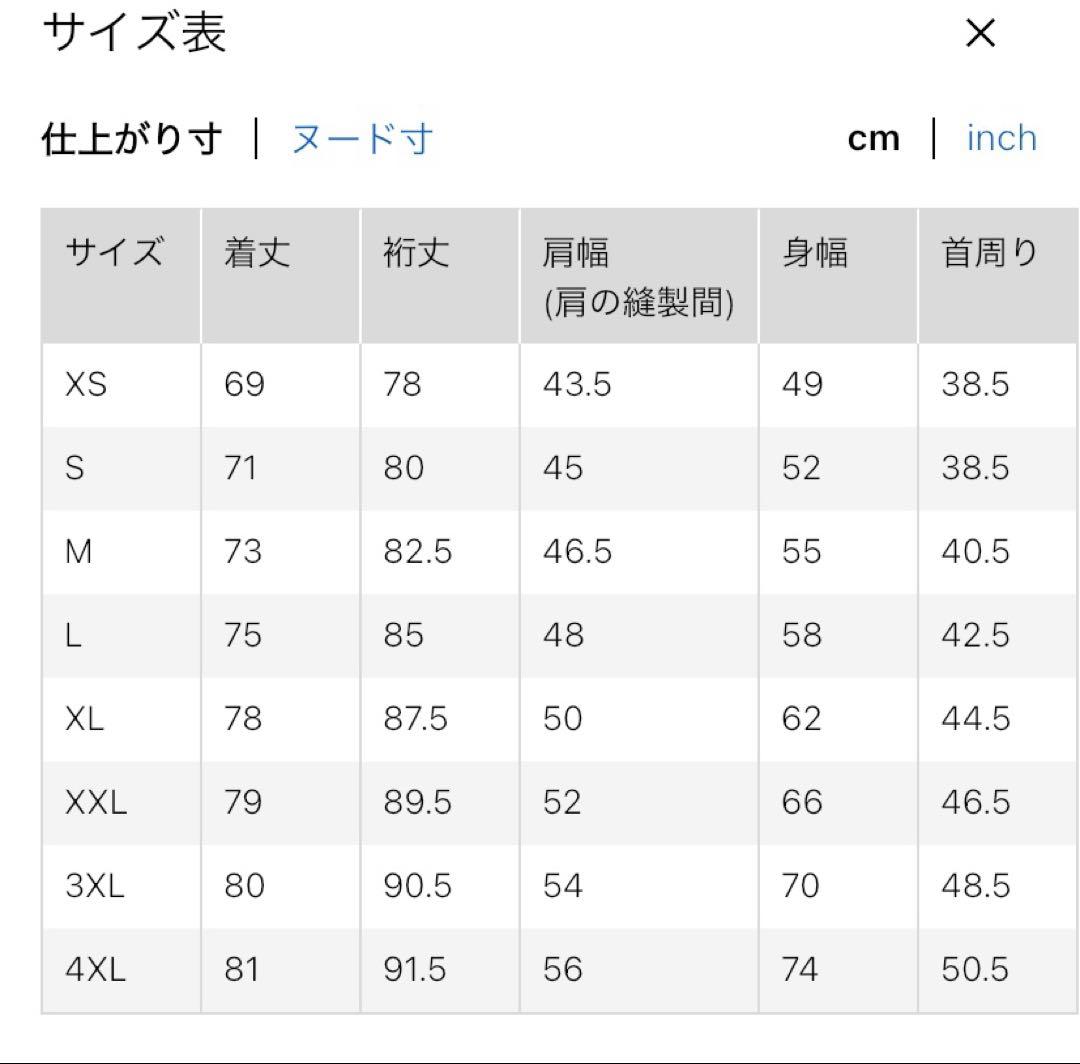Select the S size row label

75,468
